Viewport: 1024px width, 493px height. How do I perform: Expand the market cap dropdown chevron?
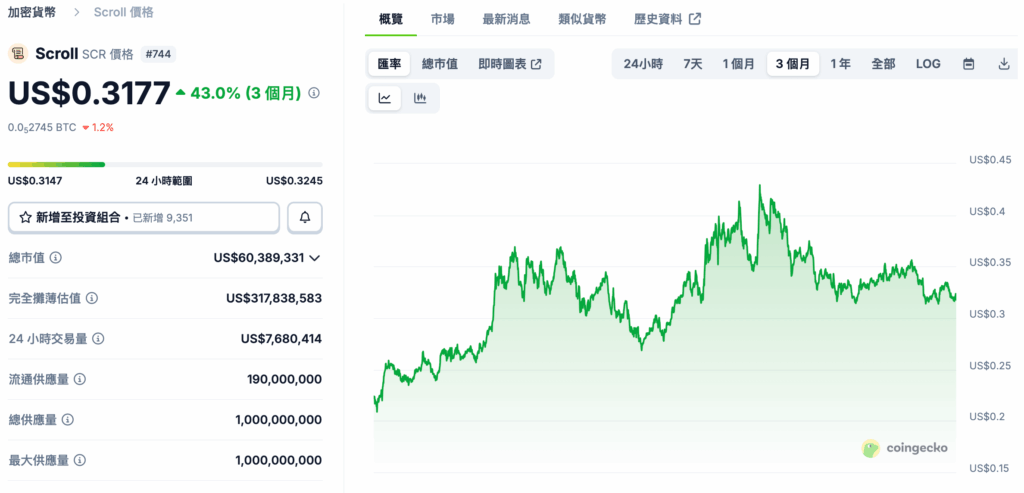315,258
